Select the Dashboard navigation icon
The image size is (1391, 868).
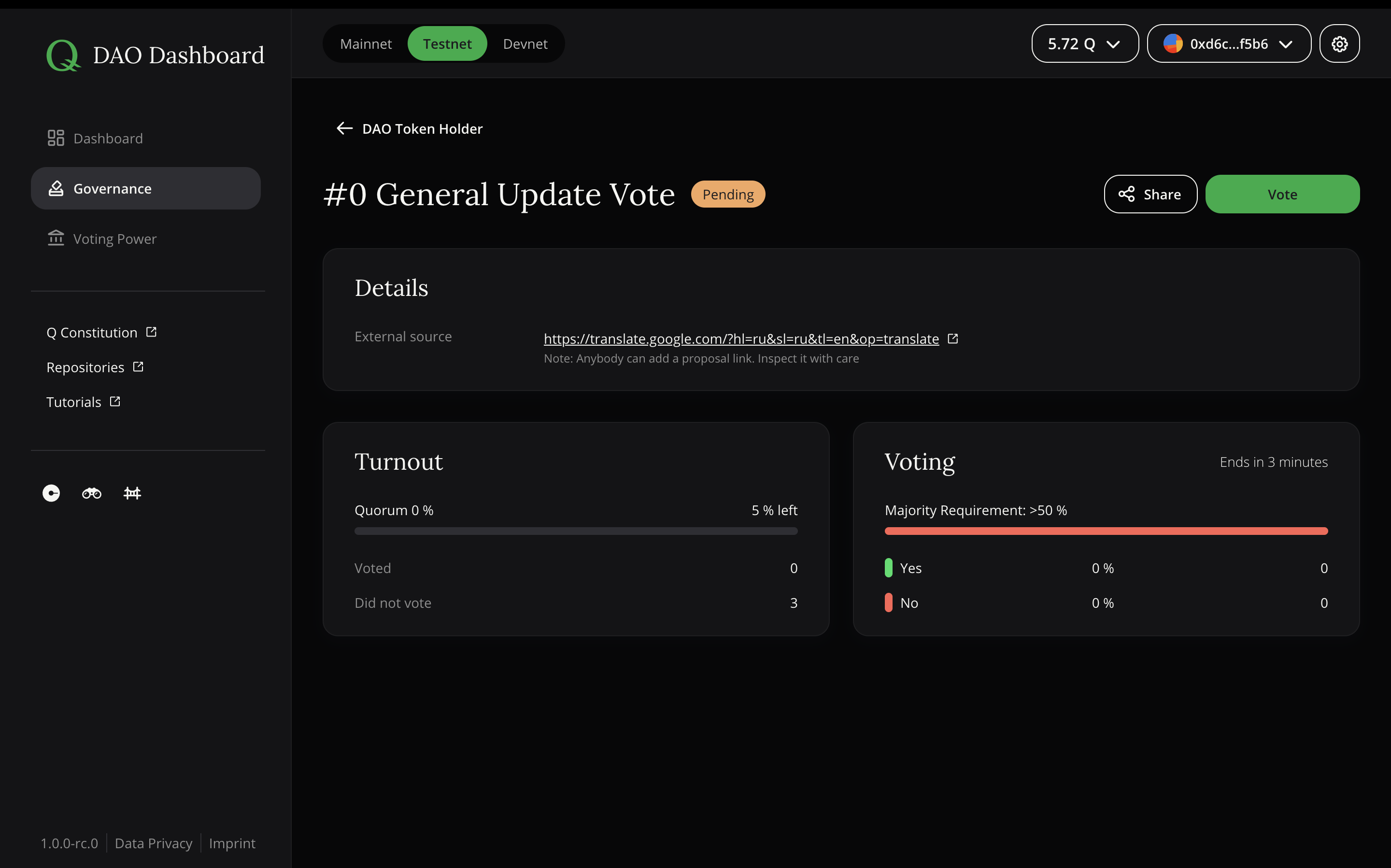pos(56,137)
